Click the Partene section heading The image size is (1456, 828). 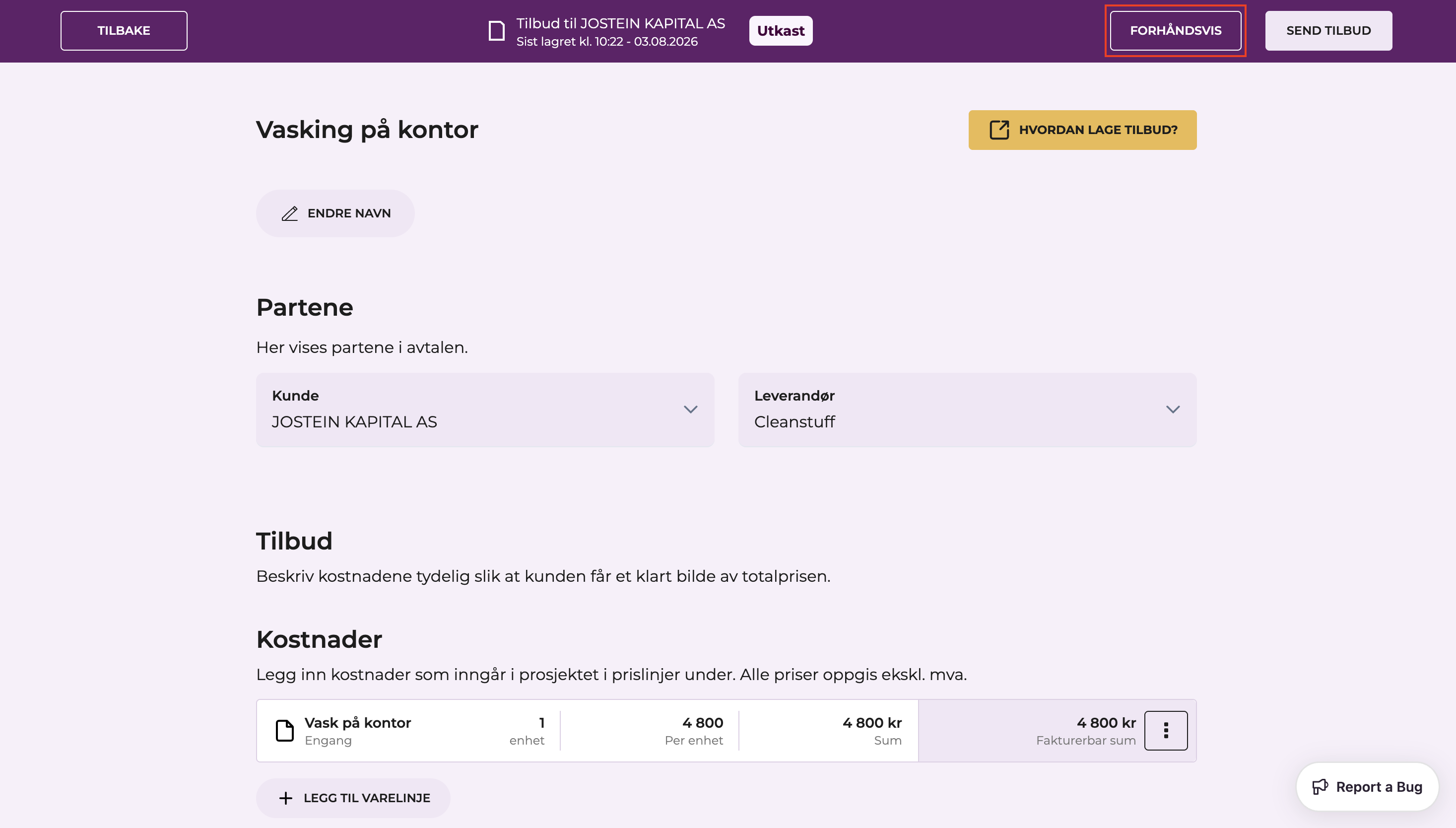coord(305,308)
